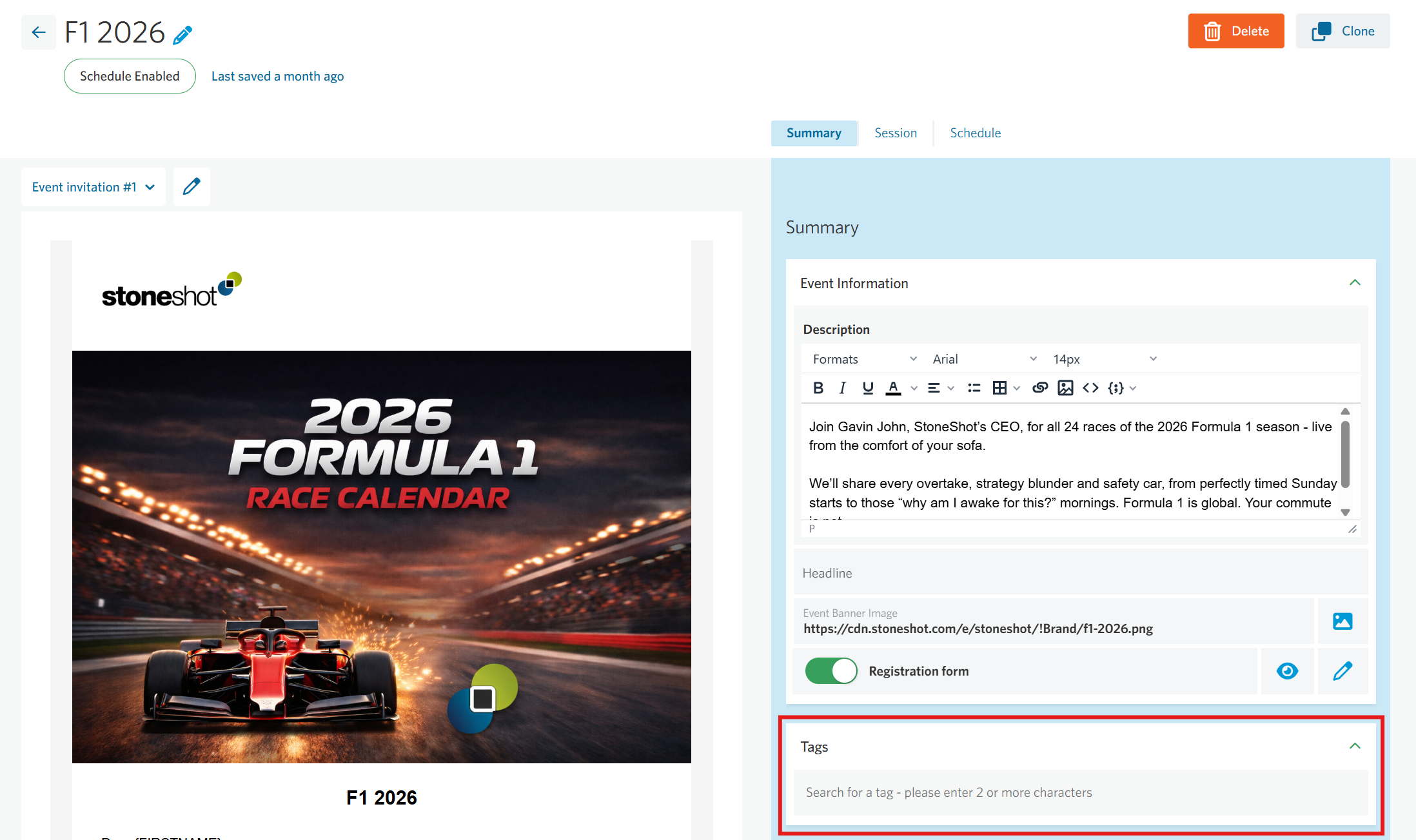Screen dimensions: 1416x840
Task: Go back using the left arrow
Action: (x=39, y=32)
